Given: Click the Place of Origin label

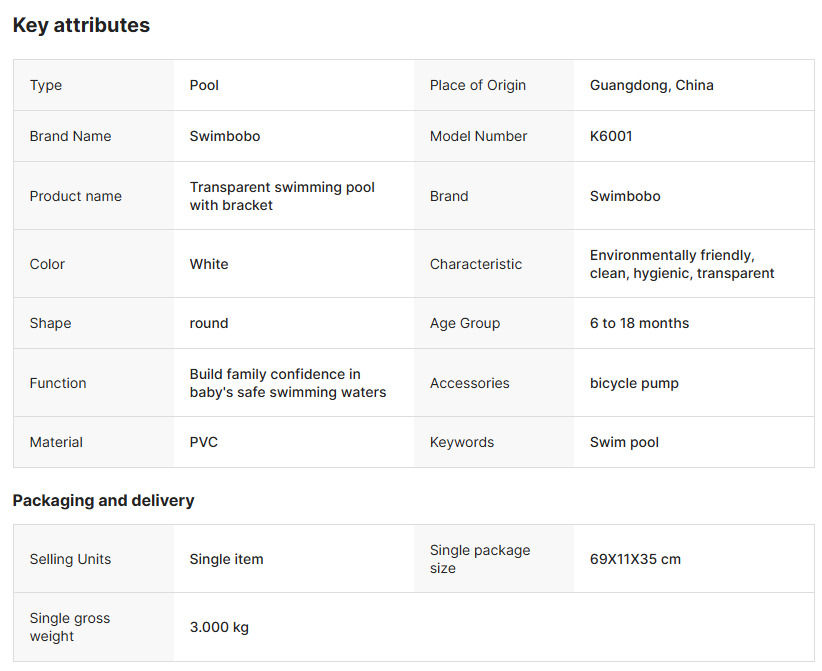Looking at the screenshot, I should tap(477, 85).
